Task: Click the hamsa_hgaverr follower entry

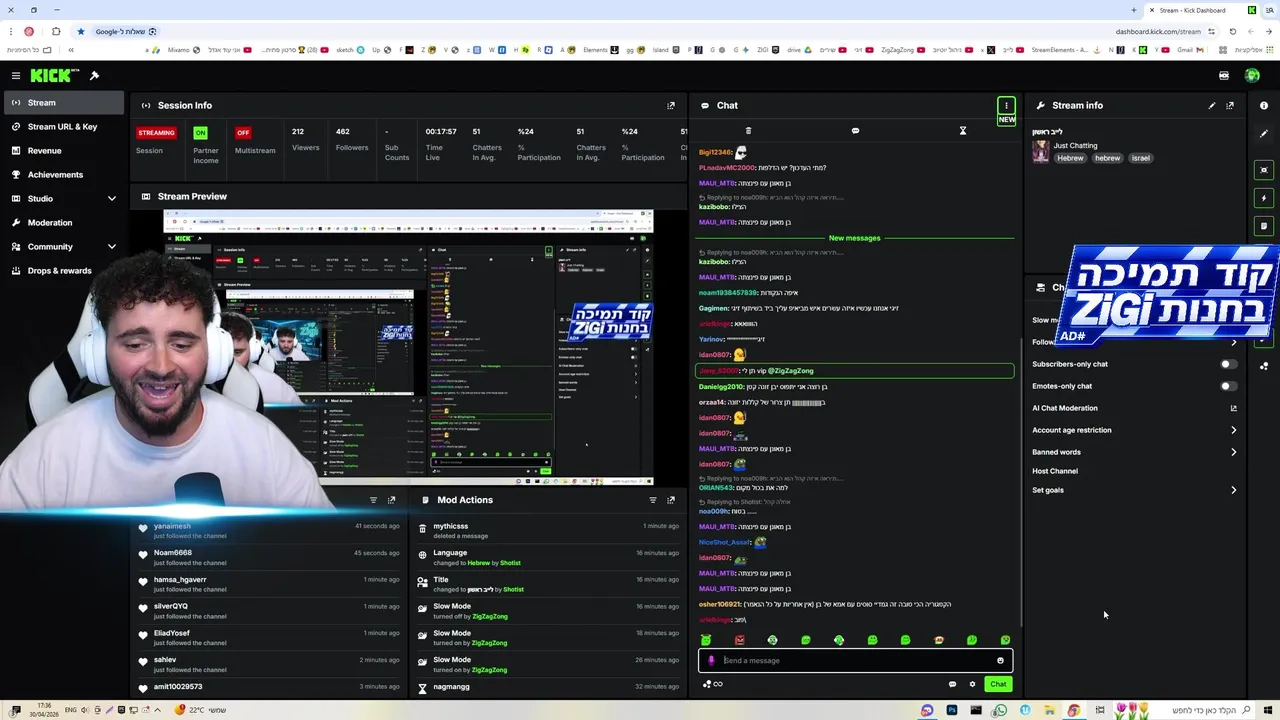Action: click(180, 579)
